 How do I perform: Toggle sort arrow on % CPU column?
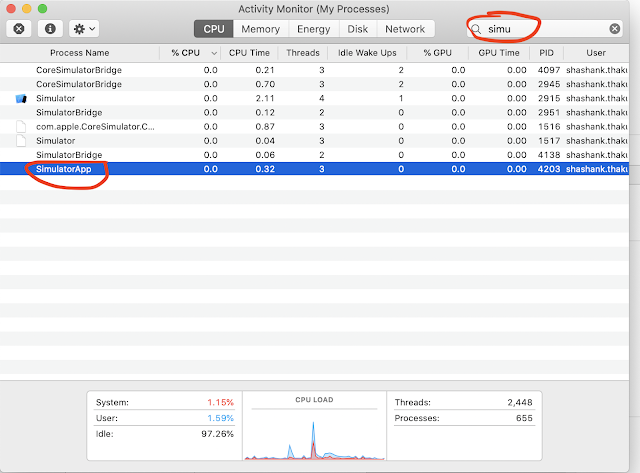pyautogui.click(x=214, y=53)
